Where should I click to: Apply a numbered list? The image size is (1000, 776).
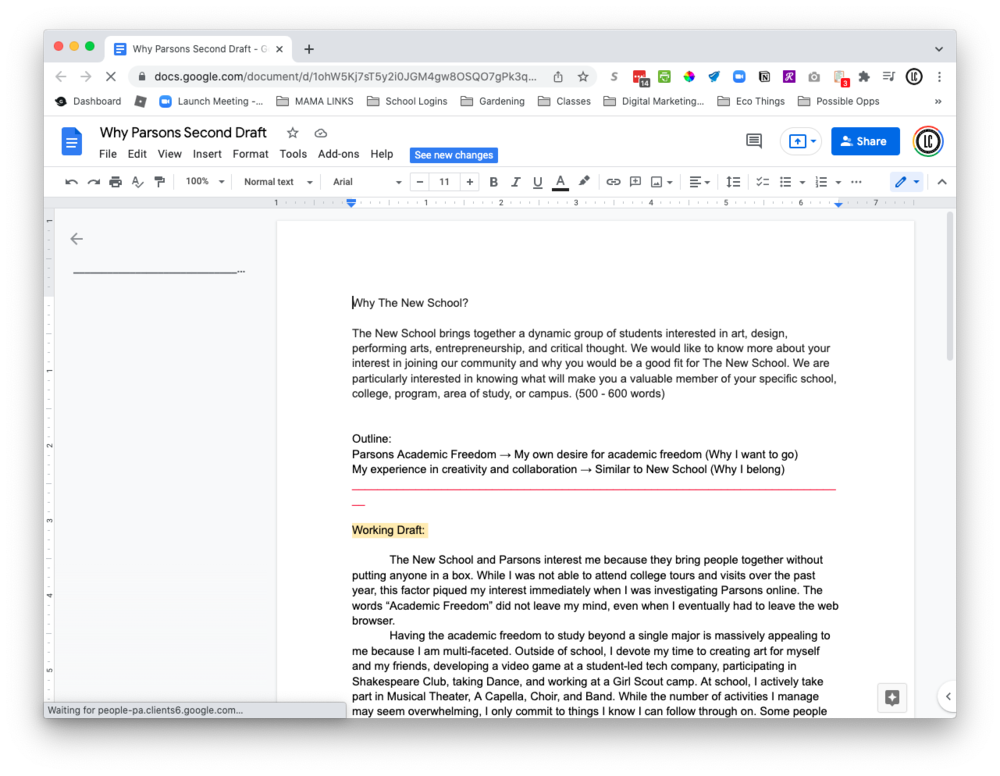click(821, 182)
